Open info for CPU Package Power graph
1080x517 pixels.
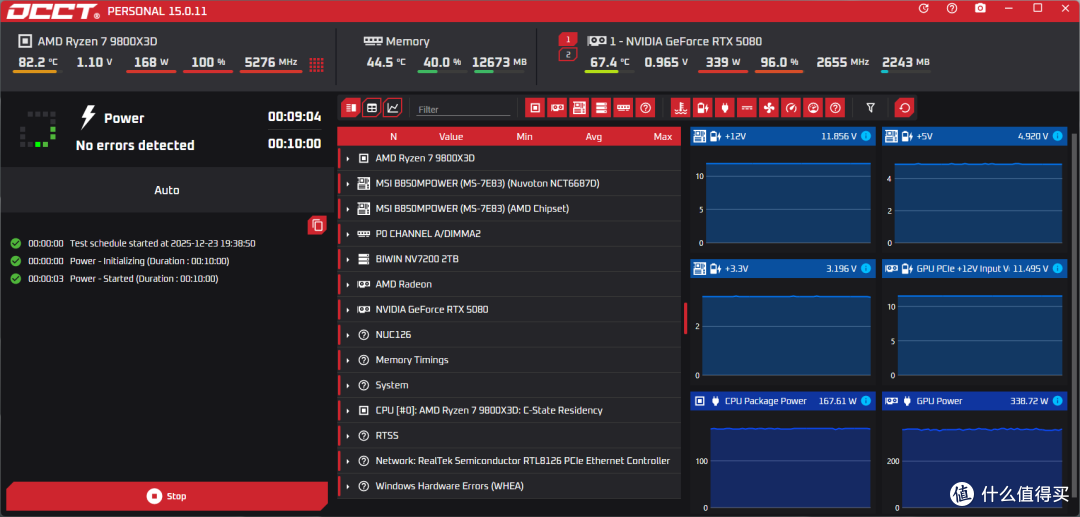[x=866, y=401]
